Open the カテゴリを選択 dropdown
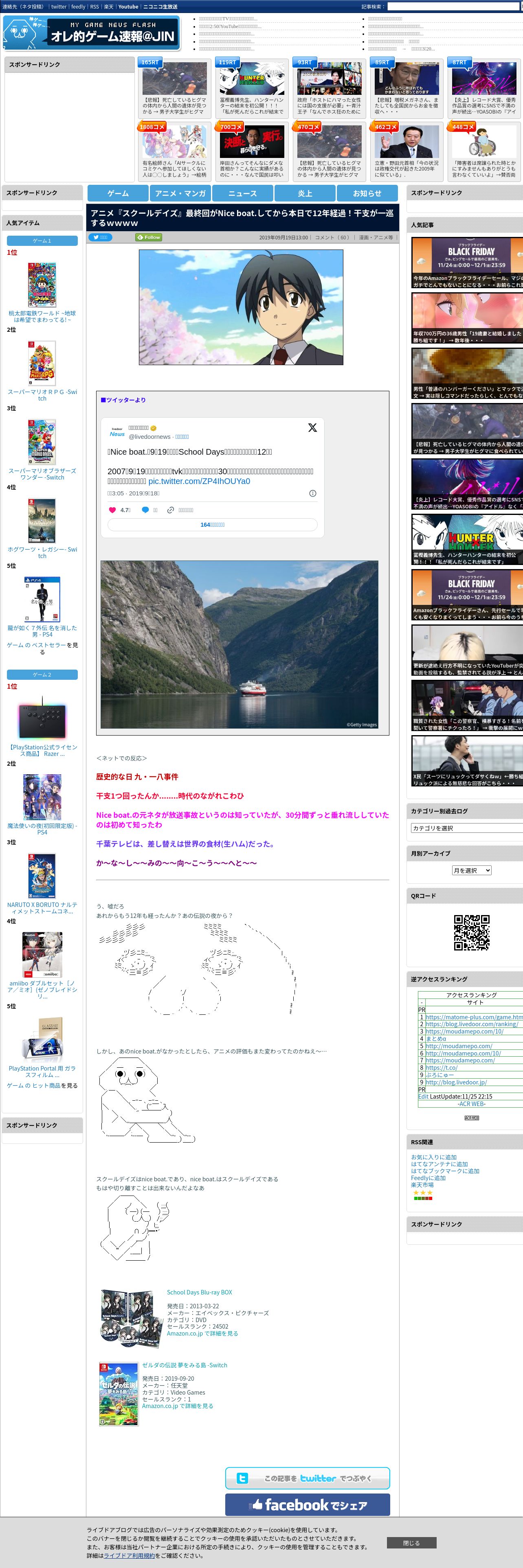The width and height of the screenshot is (523, 1568). pyautogui.click(x=467, y=828)
